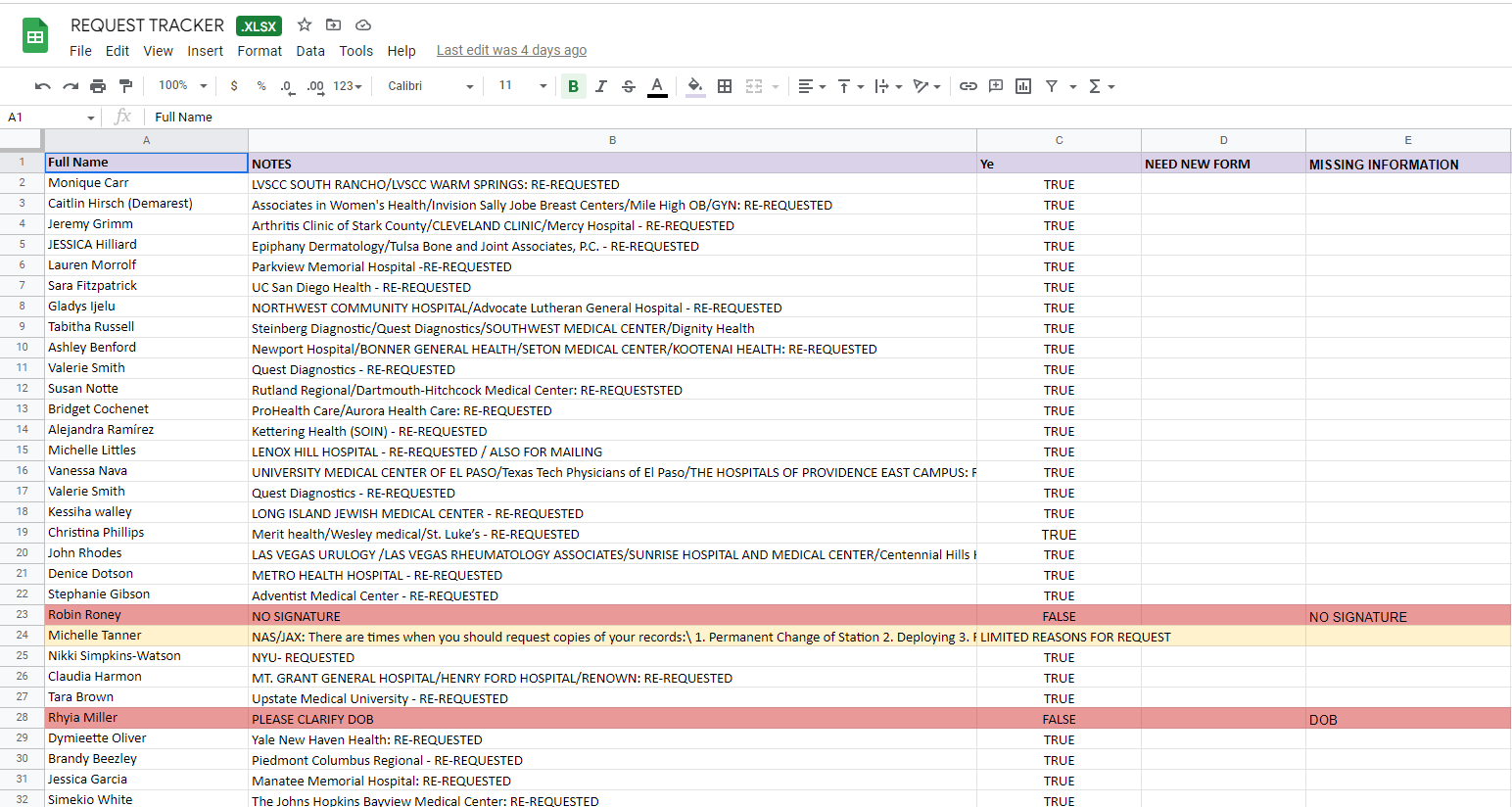Format cells as percent
Image resolution: width=1512 pixels, height=807 pixels.
coord(261,86)
